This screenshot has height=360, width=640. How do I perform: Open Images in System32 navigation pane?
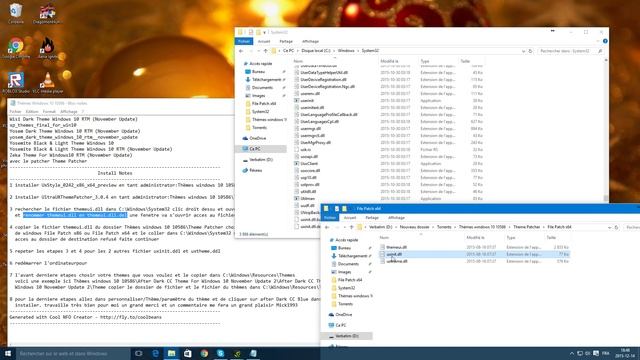tap(258, 96)
